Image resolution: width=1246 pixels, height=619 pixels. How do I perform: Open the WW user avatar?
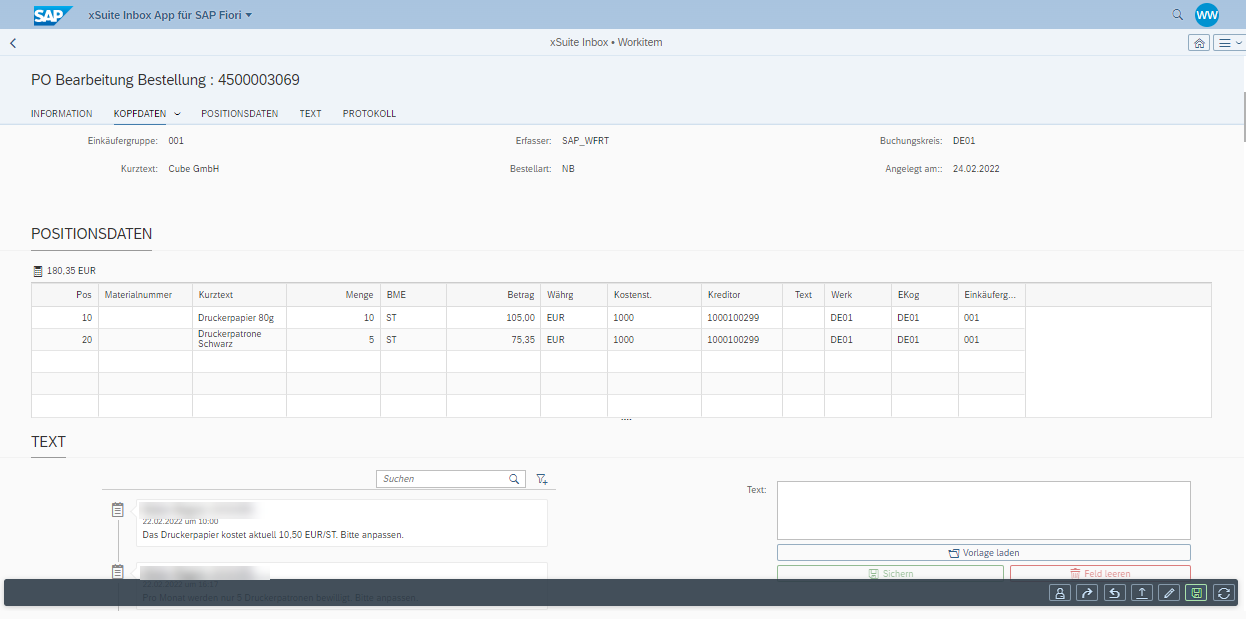tap(1207, 15)
